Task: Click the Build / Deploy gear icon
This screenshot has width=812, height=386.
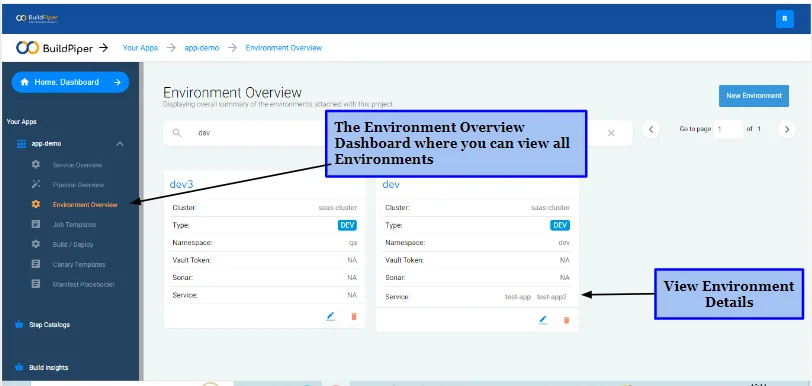Action: (35, 244)
